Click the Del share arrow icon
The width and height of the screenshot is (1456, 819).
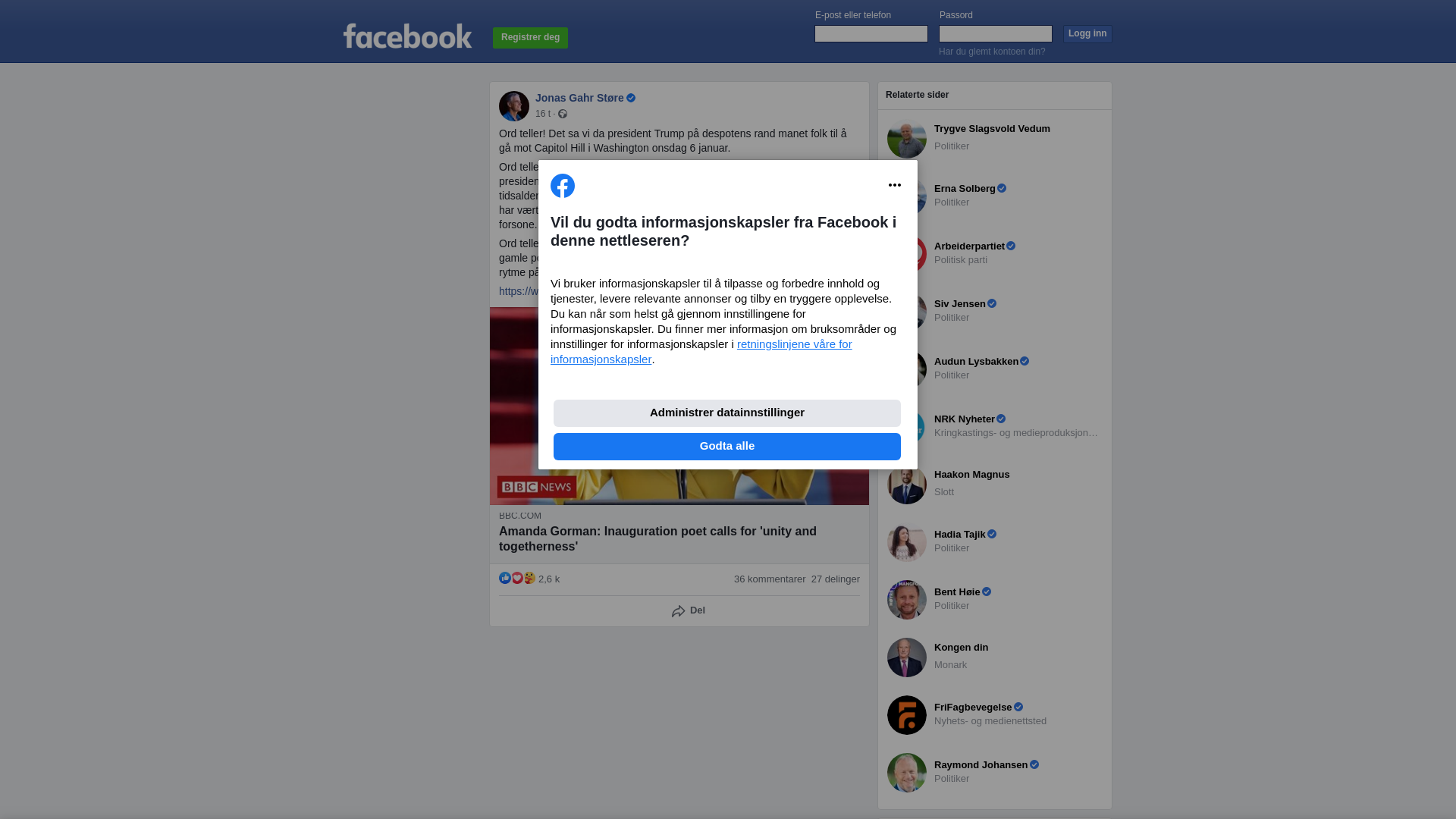[679, 611]
